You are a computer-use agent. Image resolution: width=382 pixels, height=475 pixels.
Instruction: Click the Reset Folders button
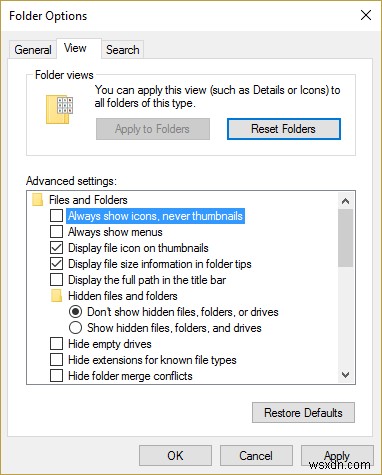coord(284,129)
